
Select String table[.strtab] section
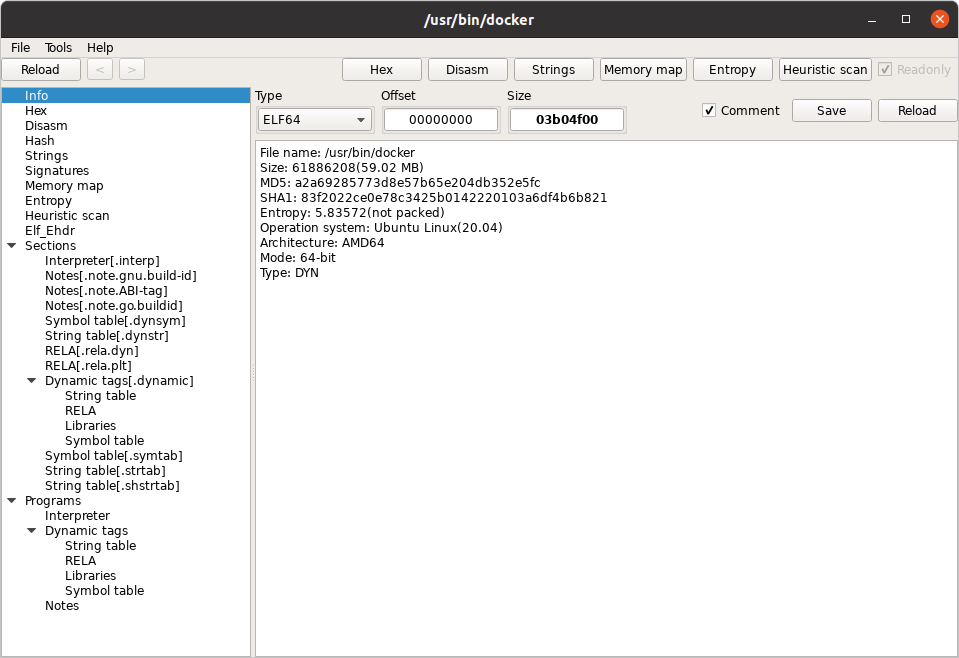[105, 471]
